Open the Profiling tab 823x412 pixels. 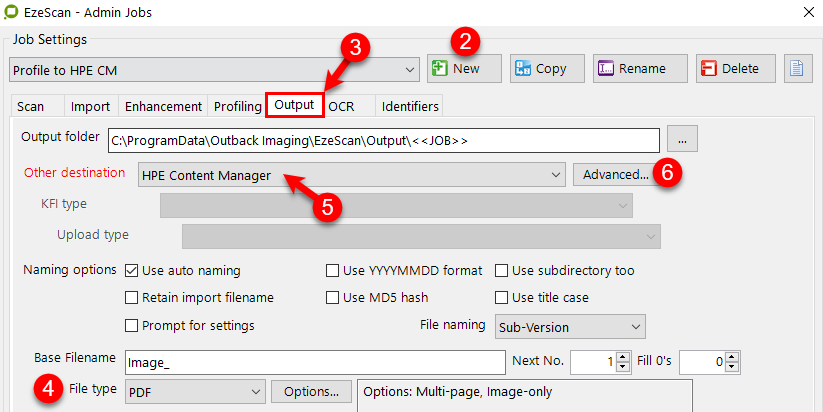pyautogui.click(x=236, y=106)
